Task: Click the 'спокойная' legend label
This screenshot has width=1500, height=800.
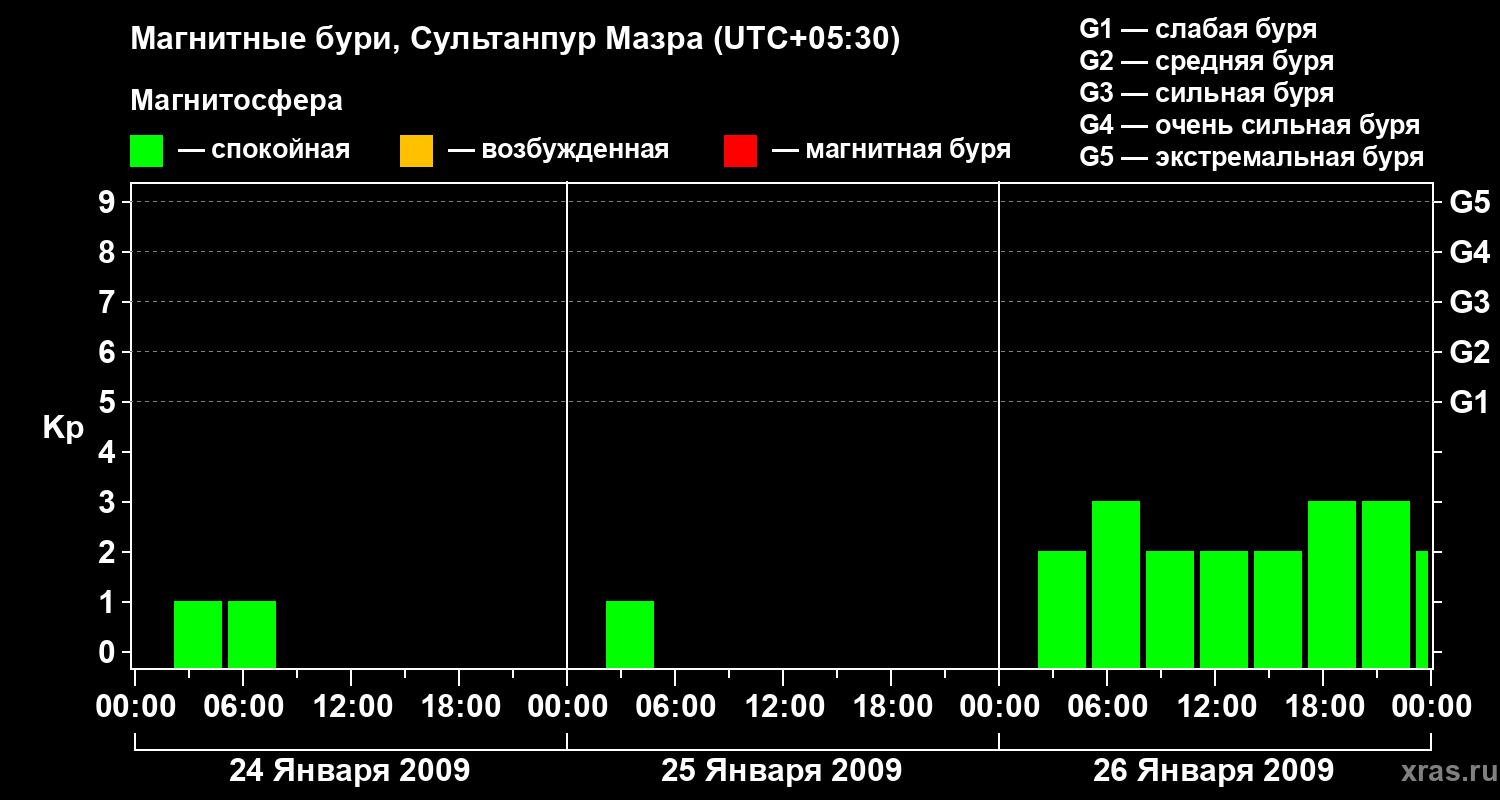Action: [281, 151]
